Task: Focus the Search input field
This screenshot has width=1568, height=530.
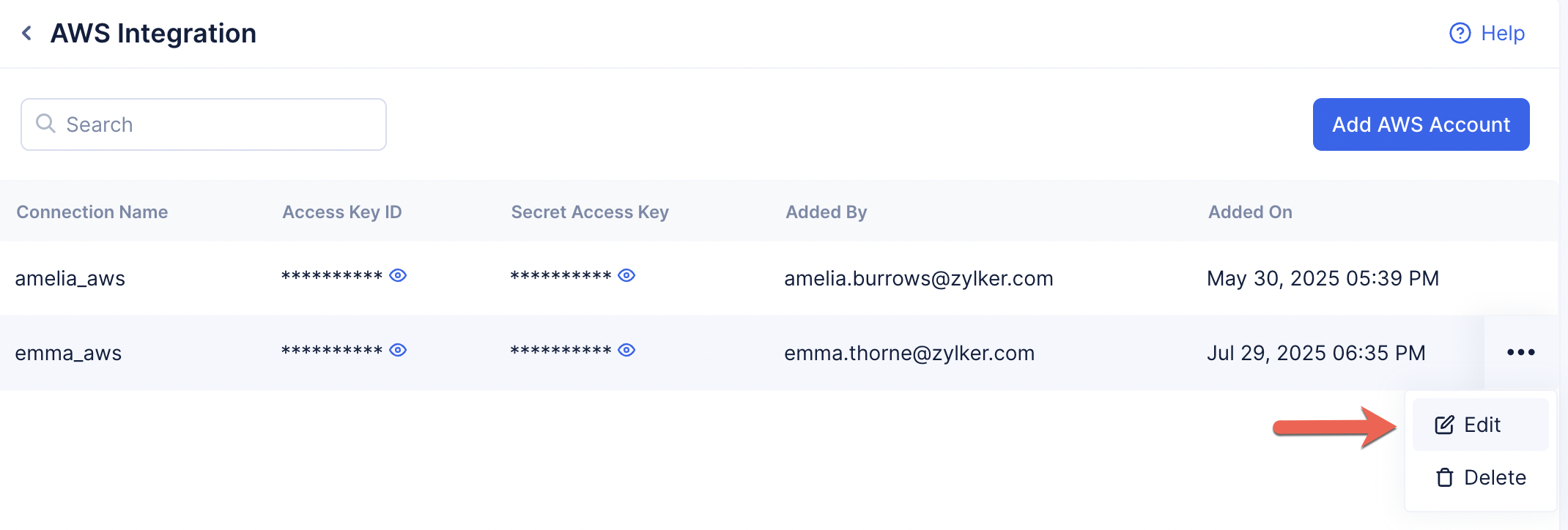Action: tap(220, 124)
